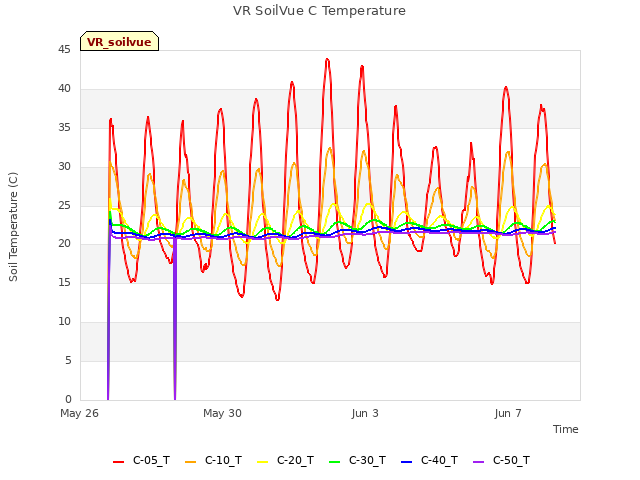Click the C-40_T legend label

click(439, 461)
